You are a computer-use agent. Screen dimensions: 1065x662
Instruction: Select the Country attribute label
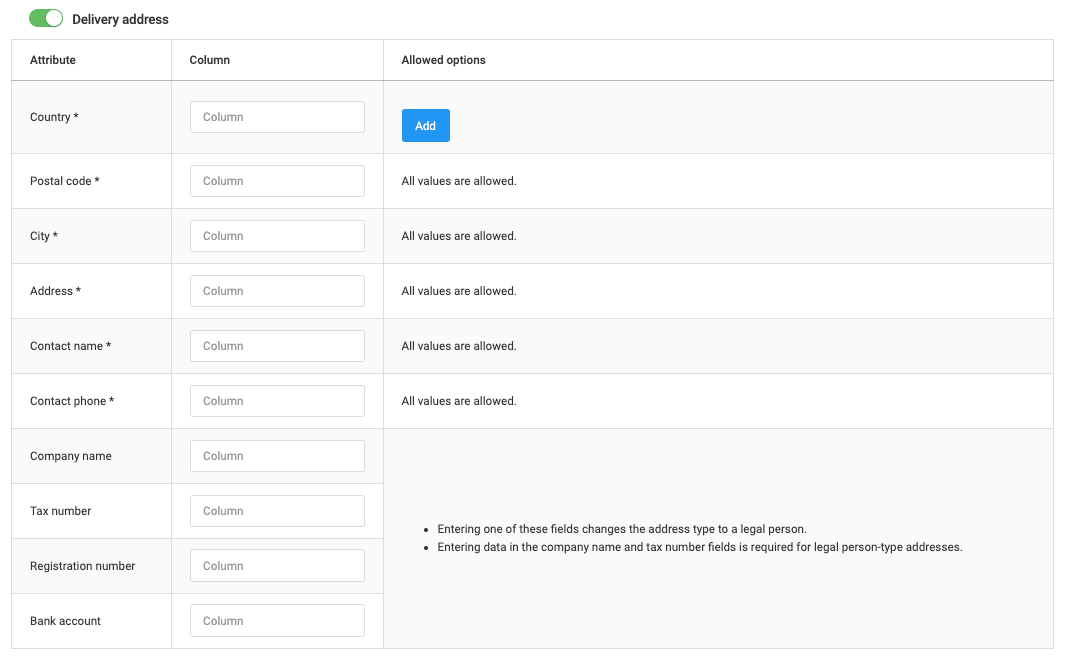(54, 116)
